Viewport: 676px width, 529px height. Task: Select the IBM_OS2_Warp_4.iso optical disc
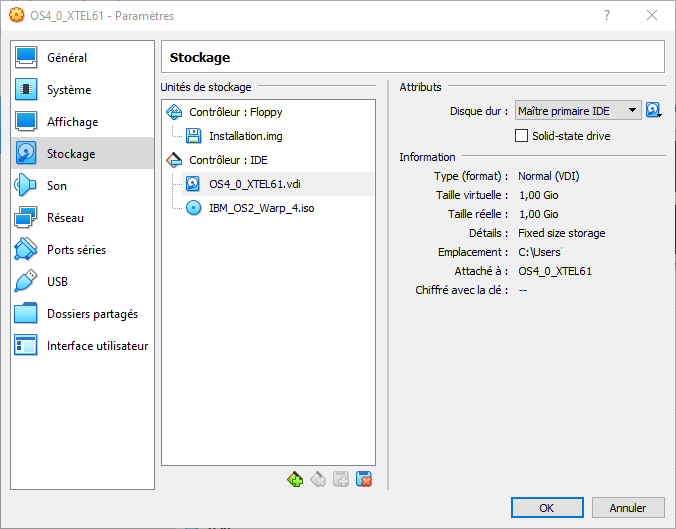[262, 208]
